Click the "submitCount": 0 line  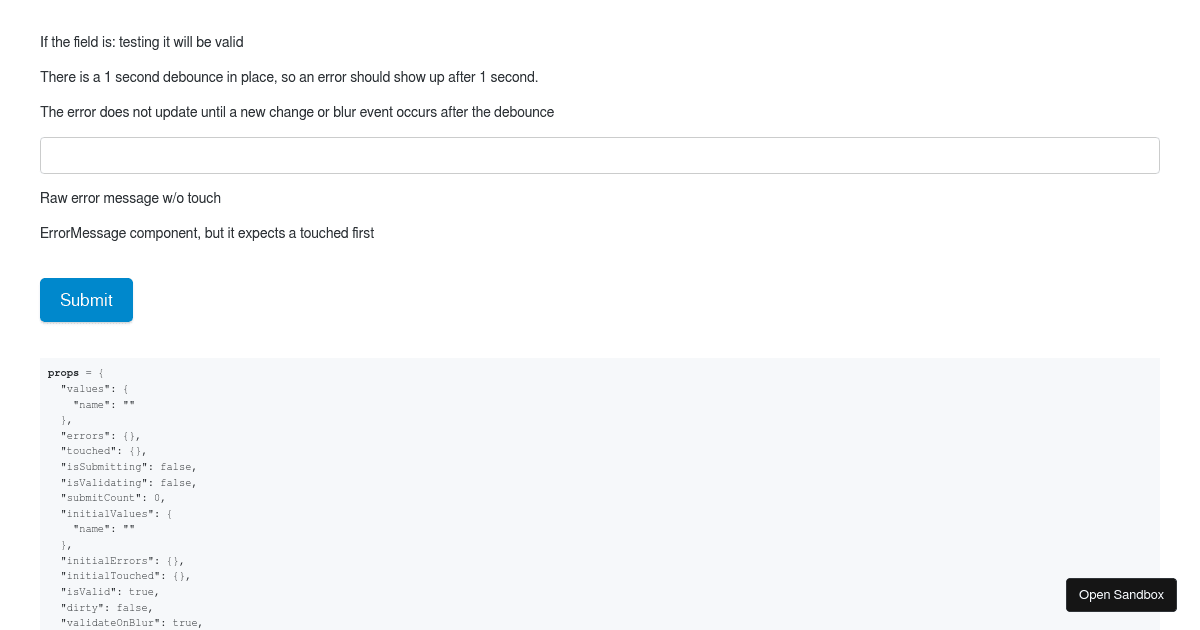click(x=113, y=498)
